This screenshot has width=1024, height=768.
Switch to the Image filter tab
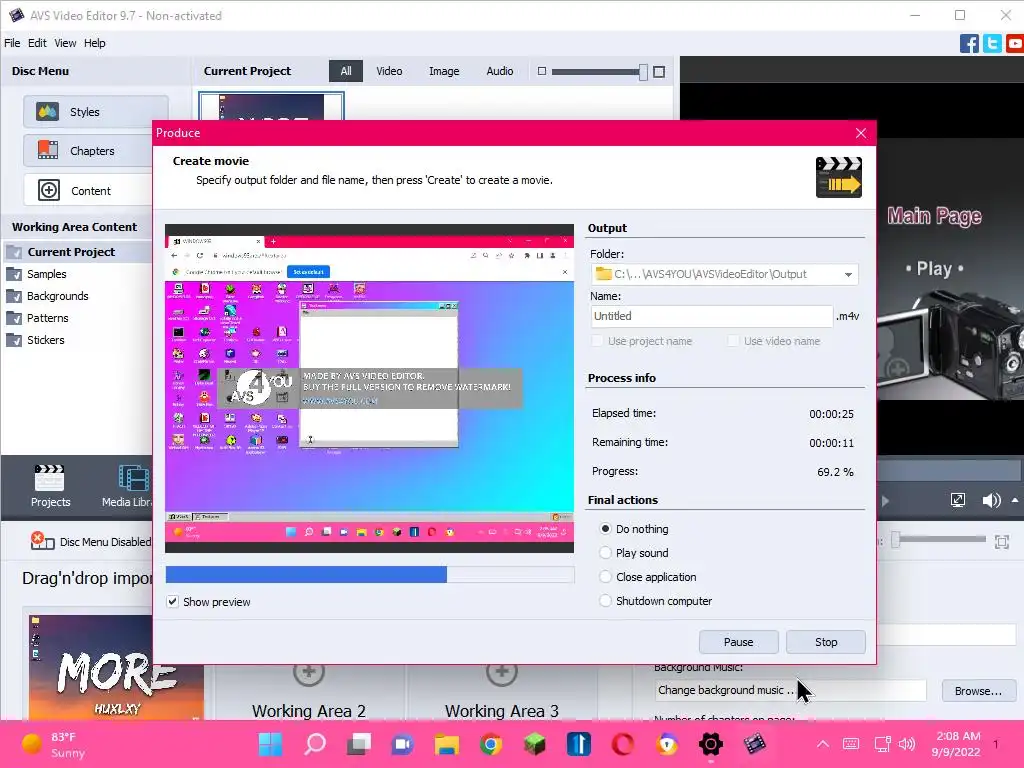444,71
